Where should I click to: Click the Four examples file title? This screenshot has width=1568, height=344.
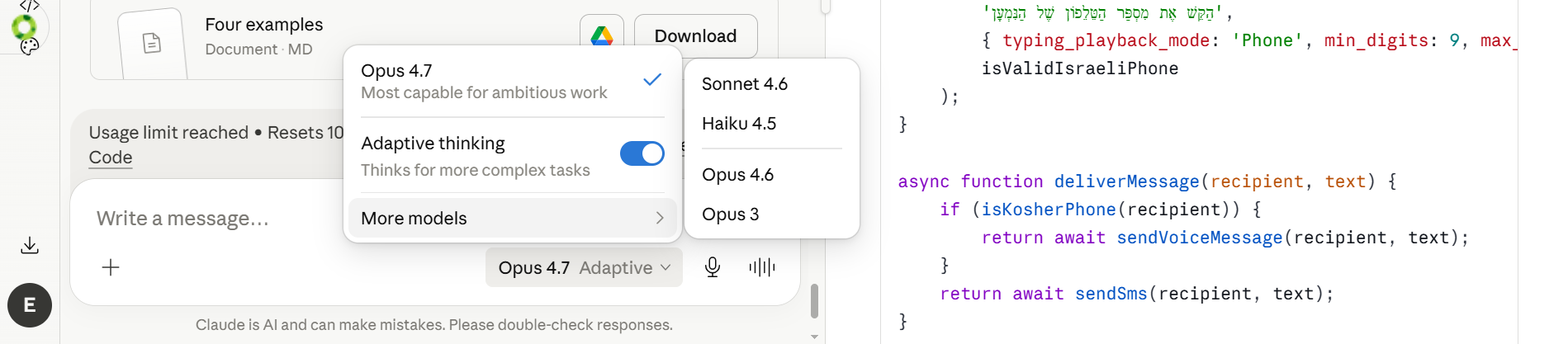264,25
